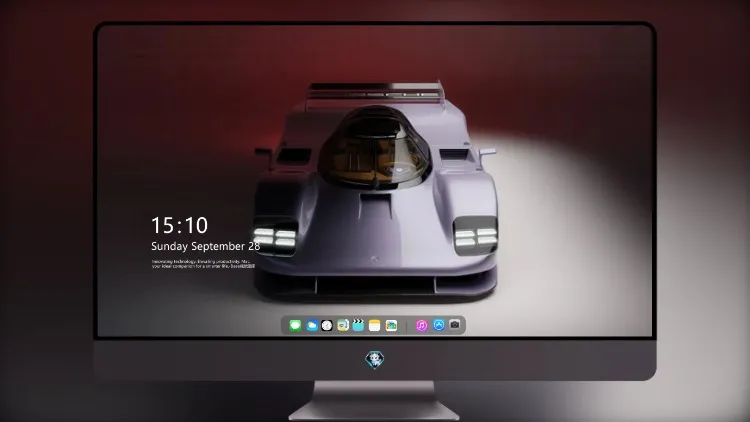Viewport: 750px width, 422px height.
Task: Open the Clock app in the dock
Action: point(327,325)
